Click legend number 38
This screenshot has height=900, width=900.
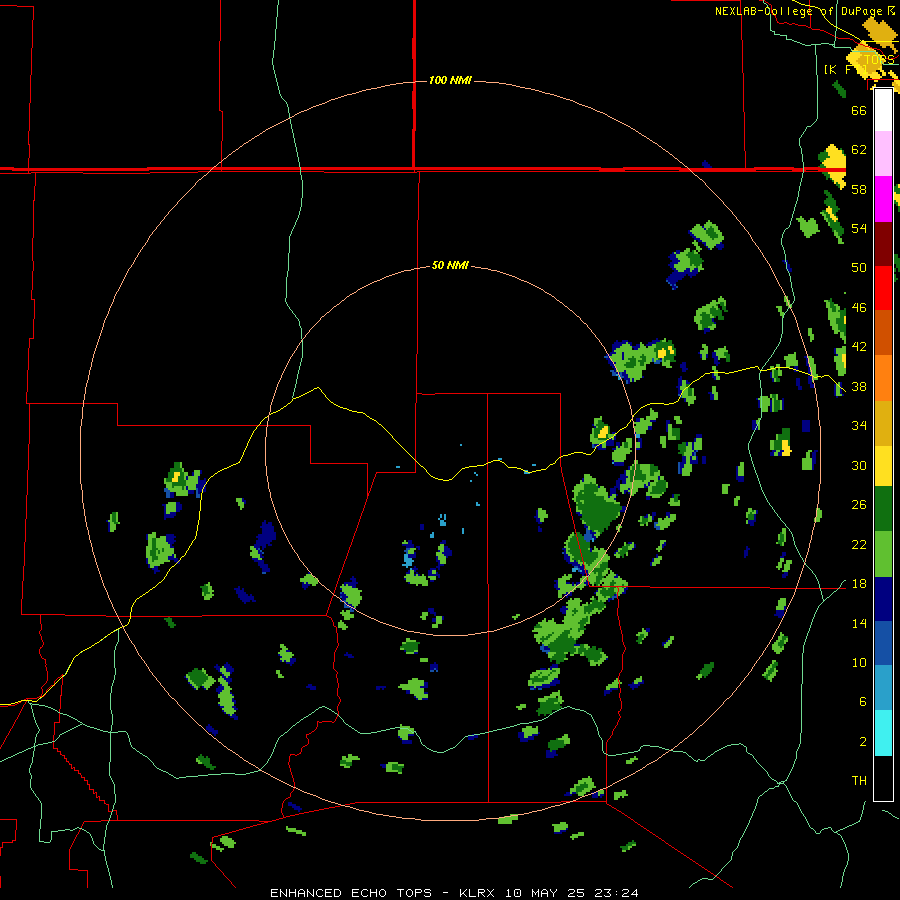pyautogui.click(x=859, y=387)
